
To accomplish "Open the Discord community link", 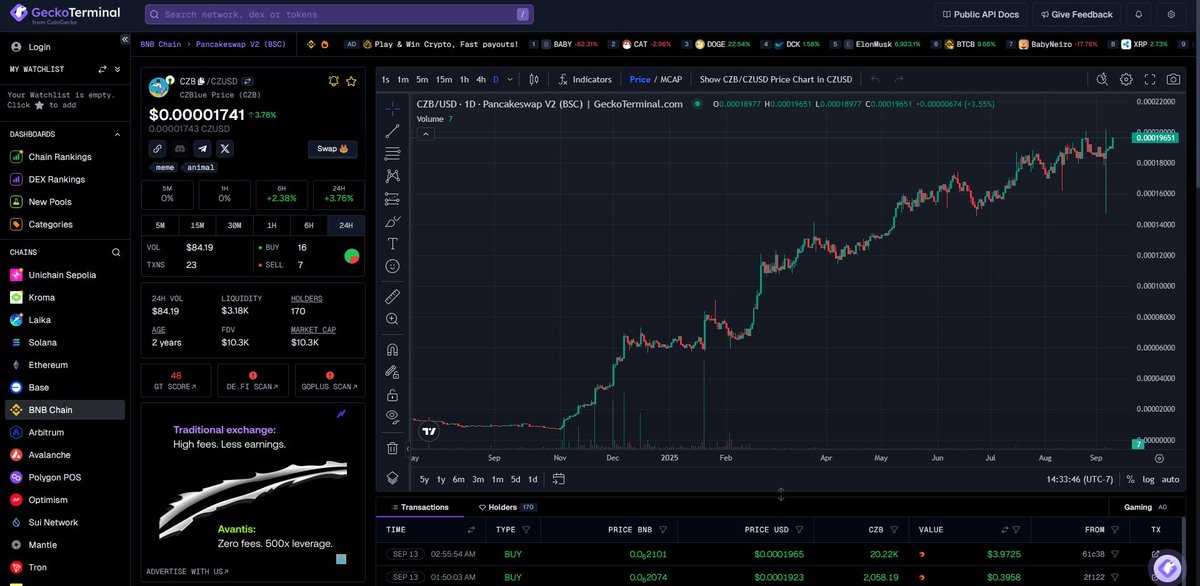I will [x=180, y=148].
